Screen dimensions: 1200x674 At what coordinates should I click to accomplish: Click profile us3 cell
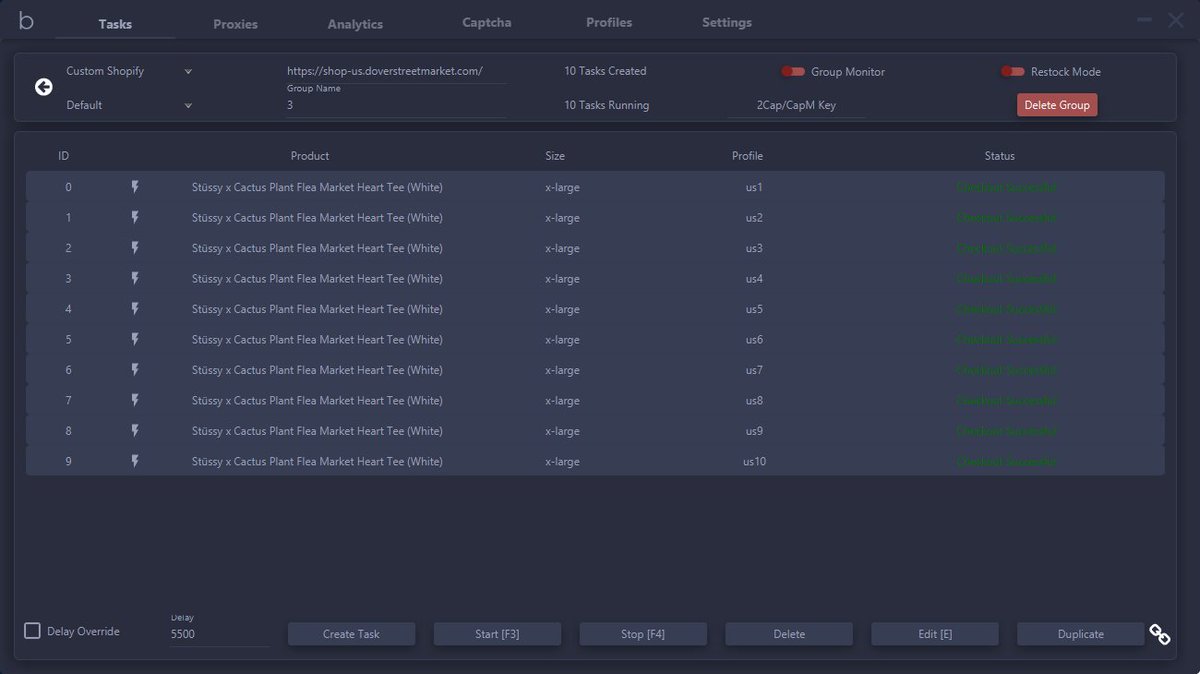(754, 248)
